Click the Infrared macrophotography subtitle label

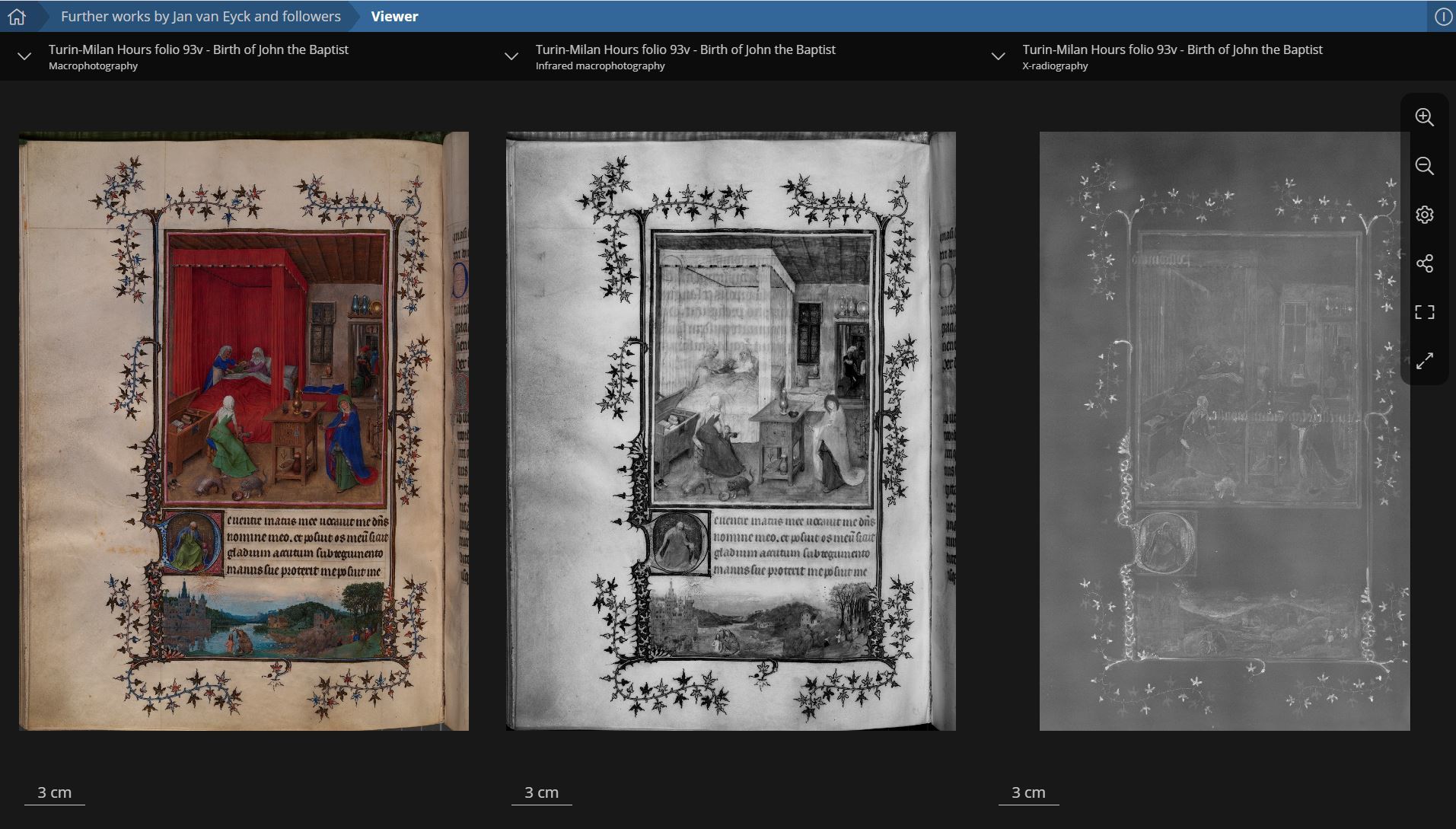click(600, 66)
